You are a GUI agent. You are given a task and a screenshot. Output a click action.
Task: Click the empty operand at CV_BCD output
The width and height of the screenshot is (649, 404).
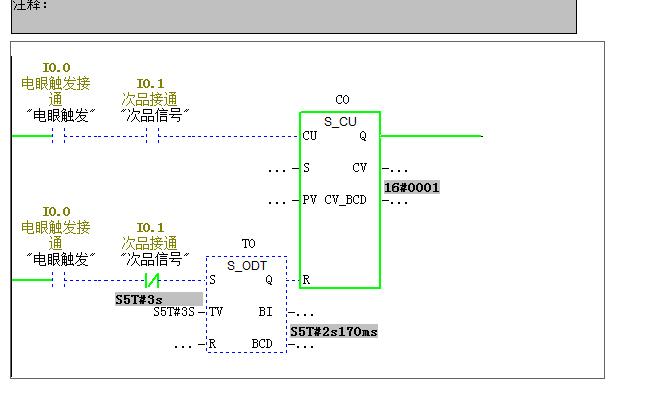pos(400,200)
